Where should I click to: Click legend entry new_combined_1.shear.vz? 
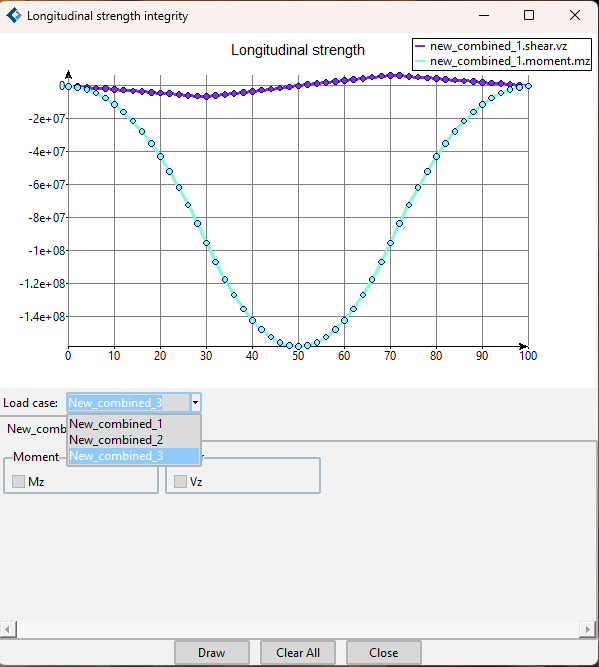(x=498, y=46)
